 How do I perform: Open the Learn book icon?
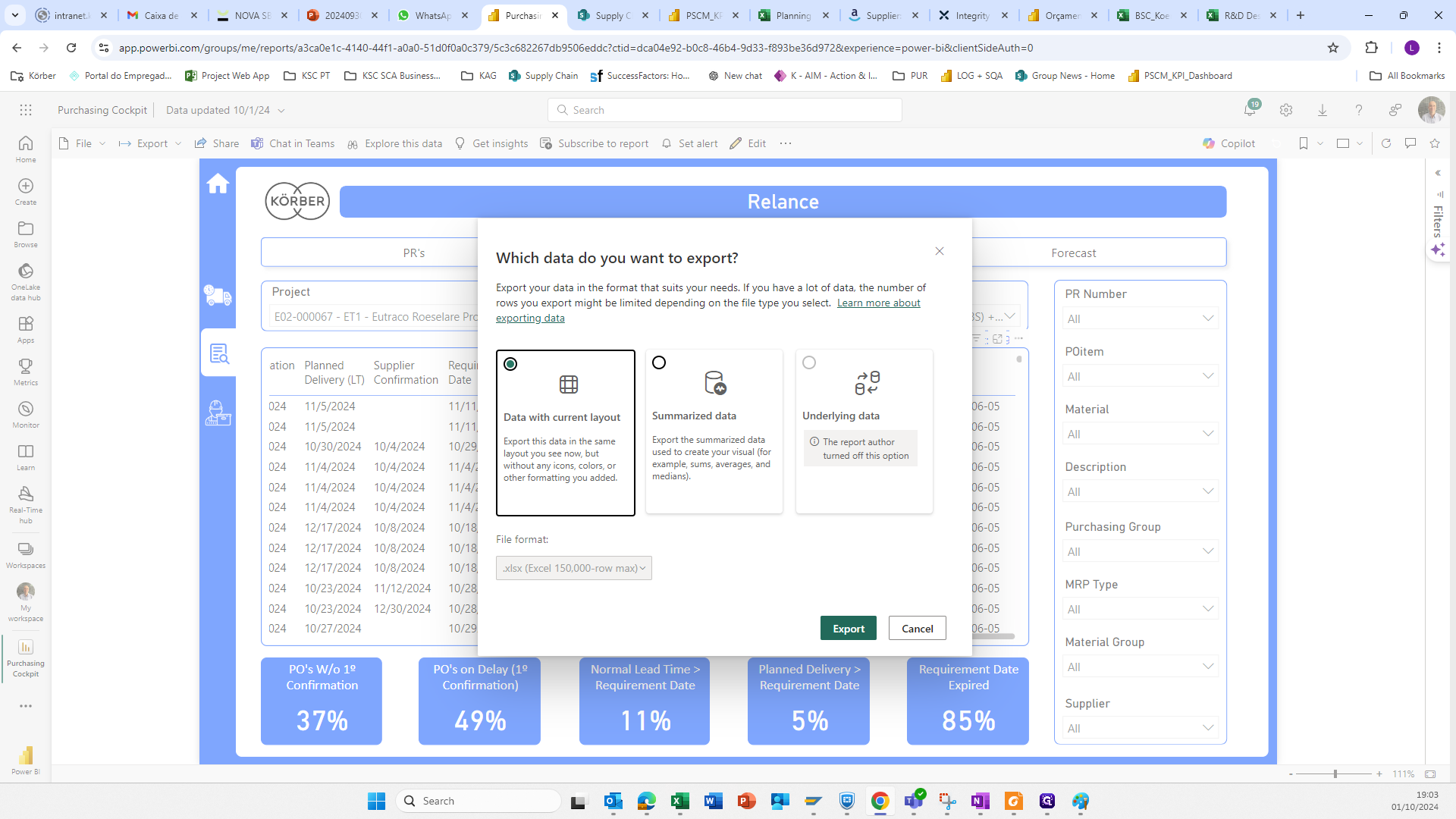[x=26, y=457]
